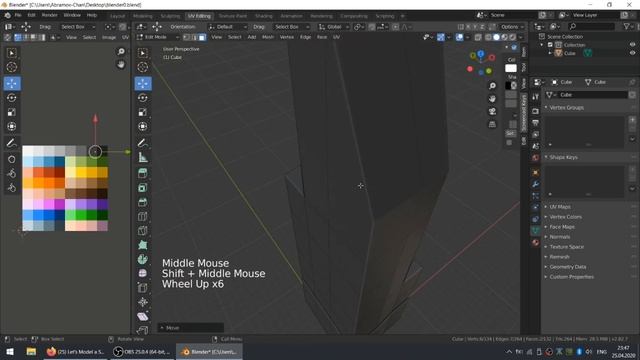Viewport: 640px width, 360px height.
Task: Select the Inset Faces tool
Action: (x=143, y=188)
